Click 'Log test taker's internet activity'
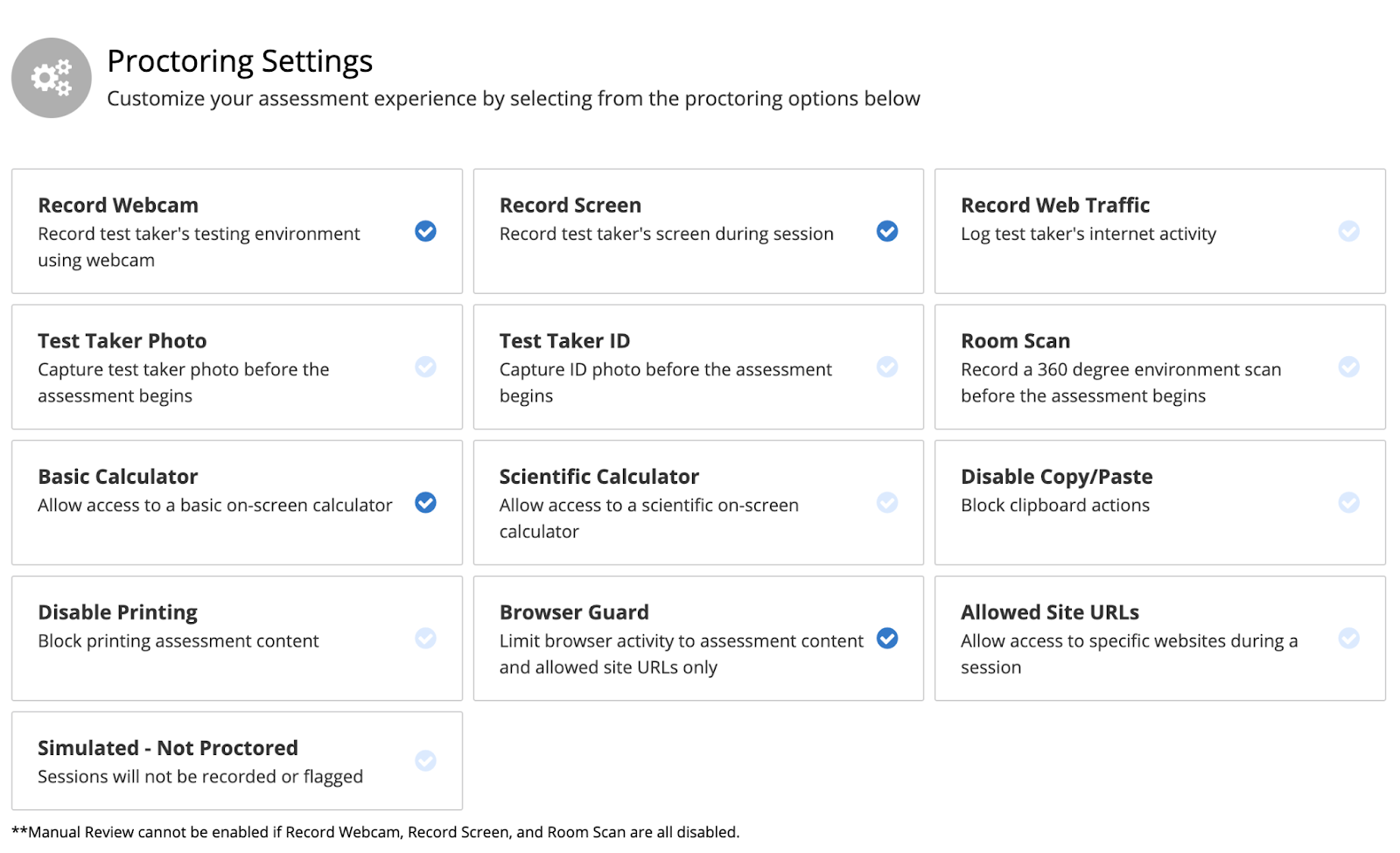This screenshot has width=1400, height=853. pos(1088,234)
